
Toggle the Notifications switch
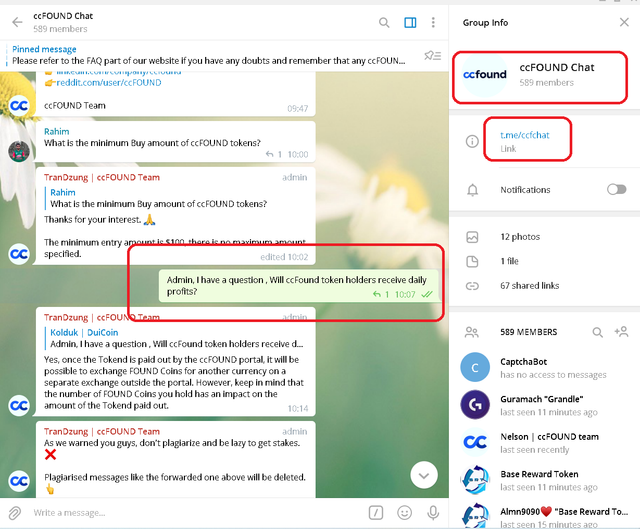click(x=616, y=189)
